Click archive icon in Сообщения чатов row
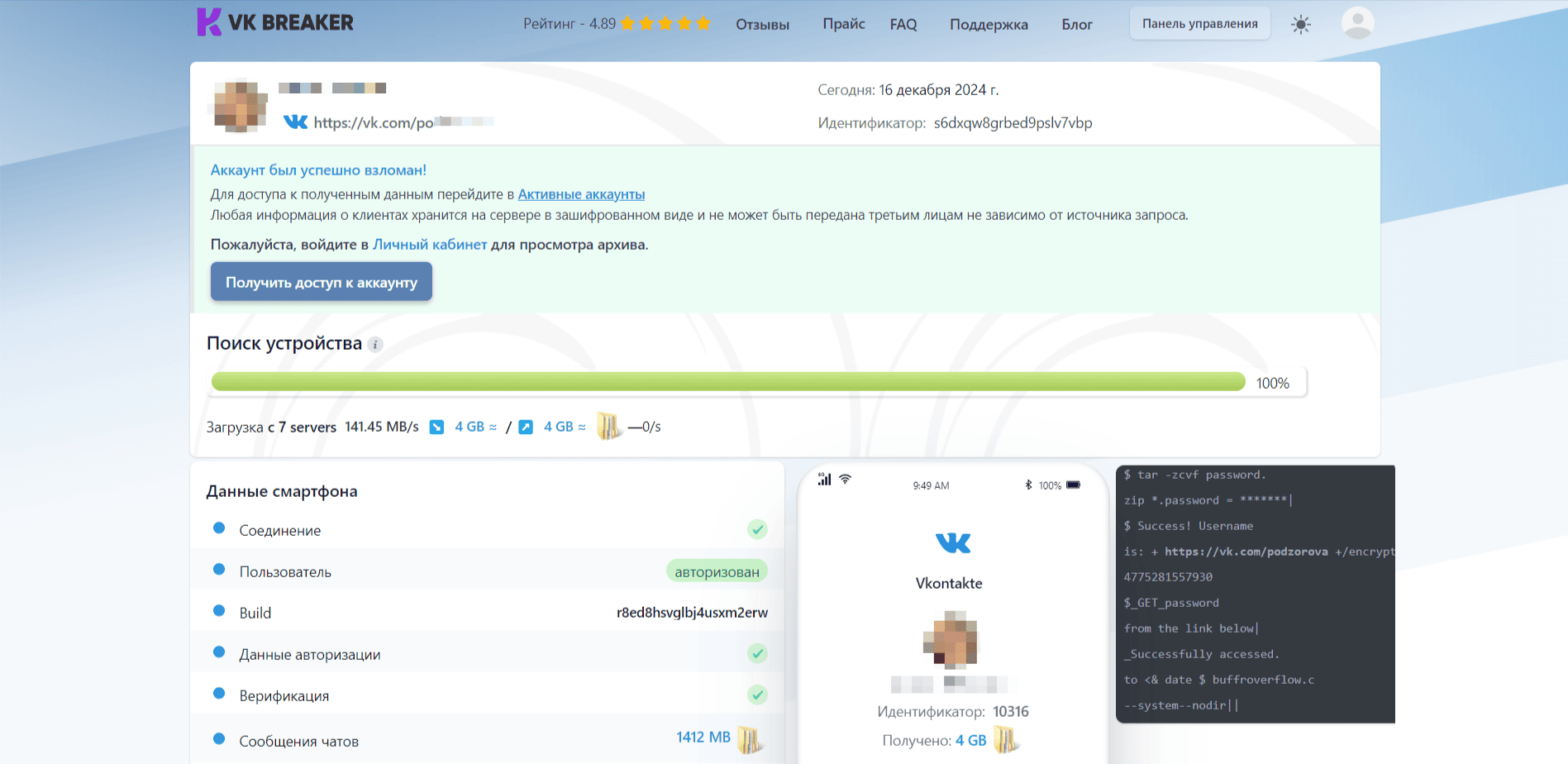Screen dimensions: 1568x764 [750, 738]
